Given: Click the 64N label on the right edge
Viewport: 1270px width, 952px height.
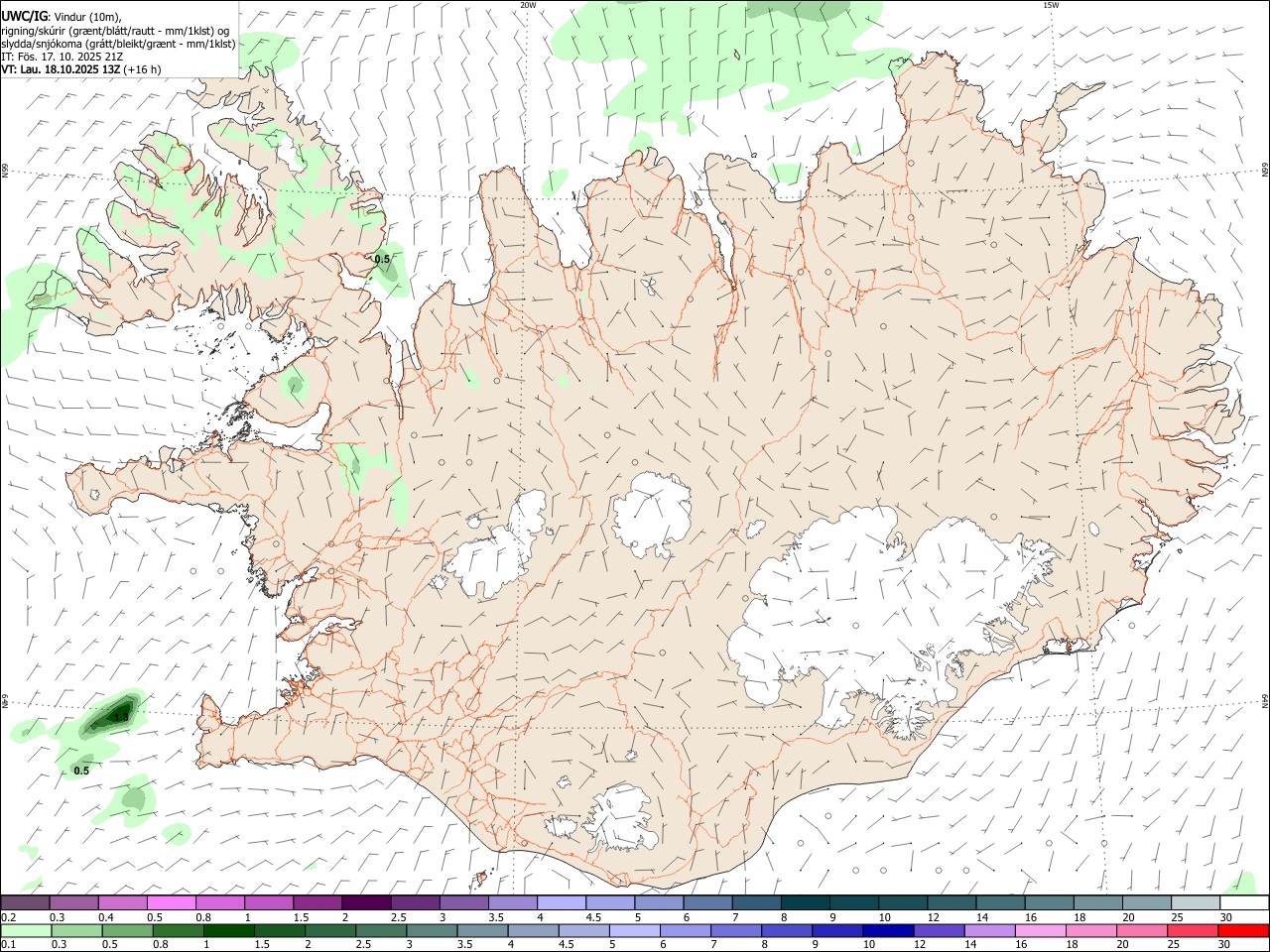Looking at the screenshot, I should [x=1265, y=700].
